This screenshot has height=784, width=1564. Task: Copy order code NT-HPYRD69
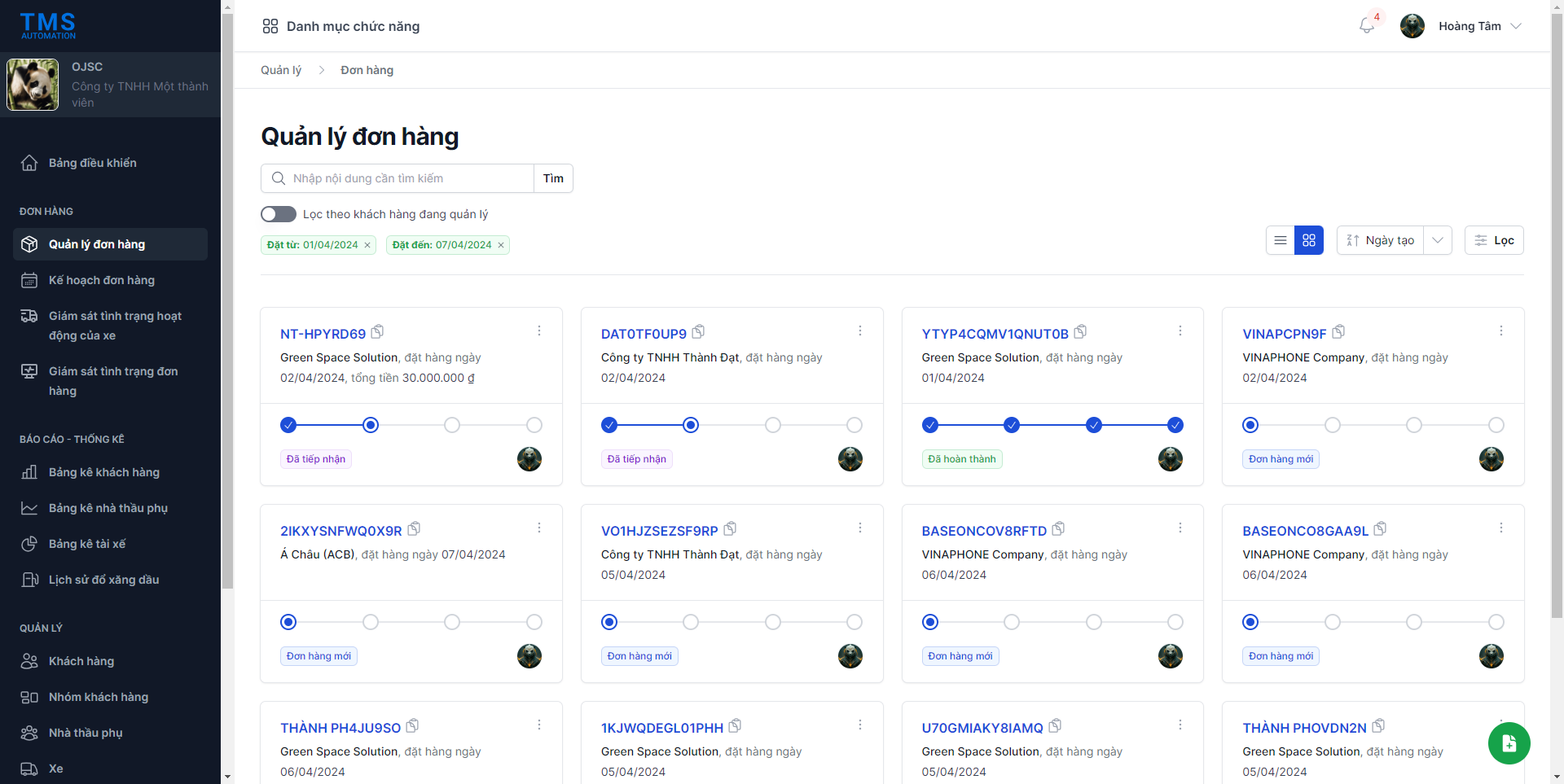pos(377,332)
